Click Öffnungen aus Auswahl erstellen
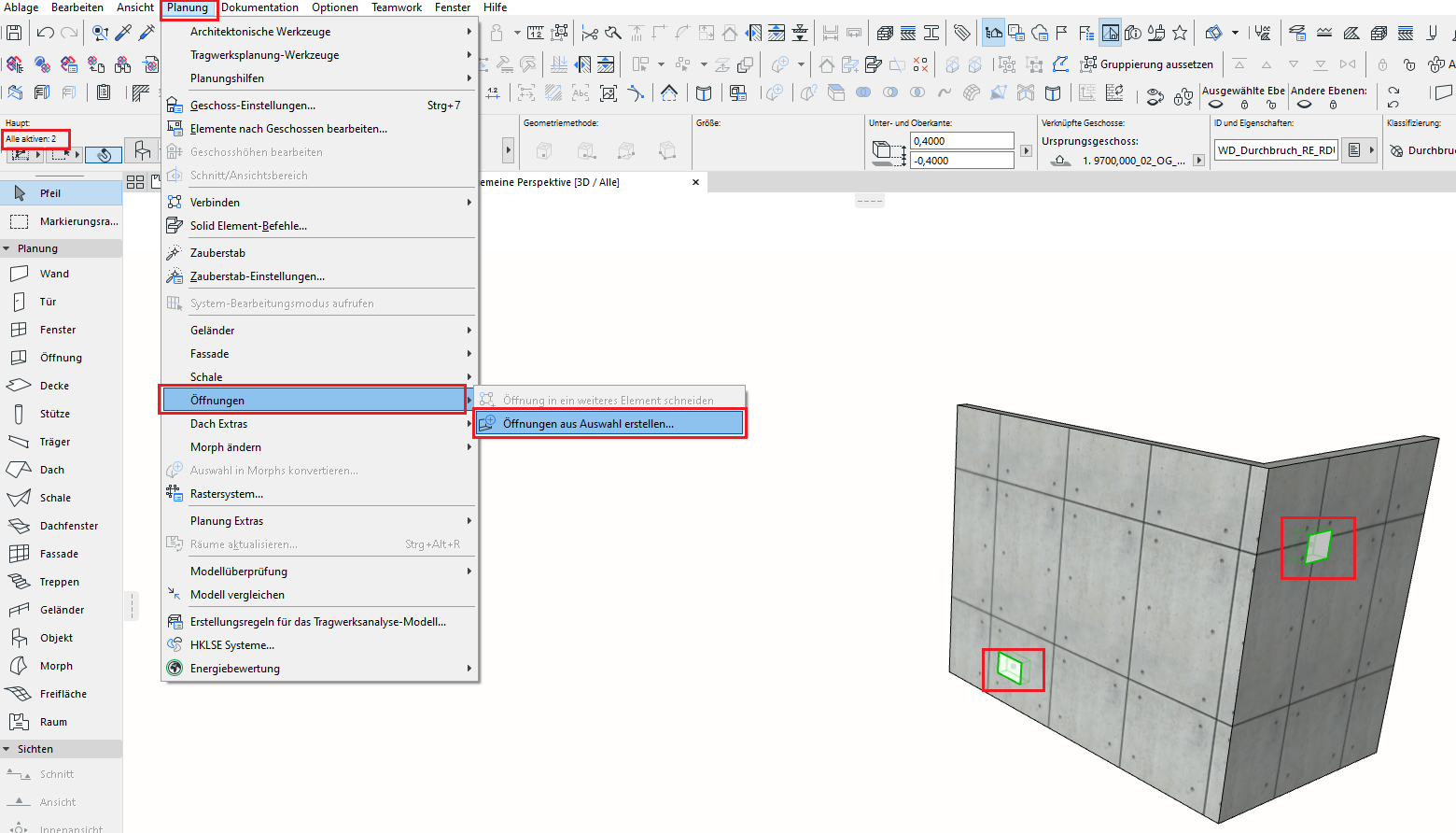1456x833 pixels. pos(588,424)
